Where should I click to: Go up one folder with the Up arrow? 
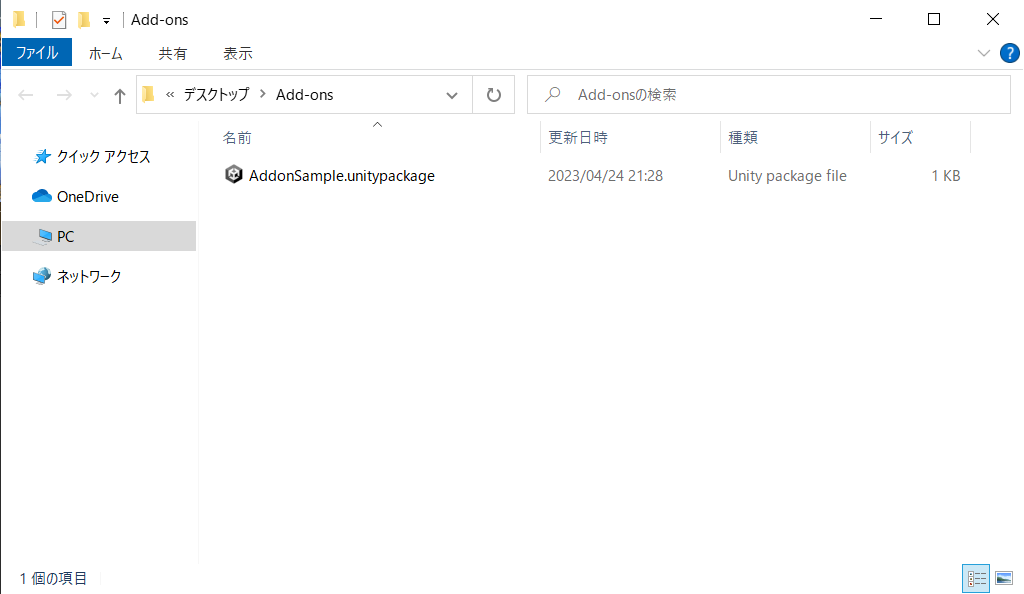point(120,95)
